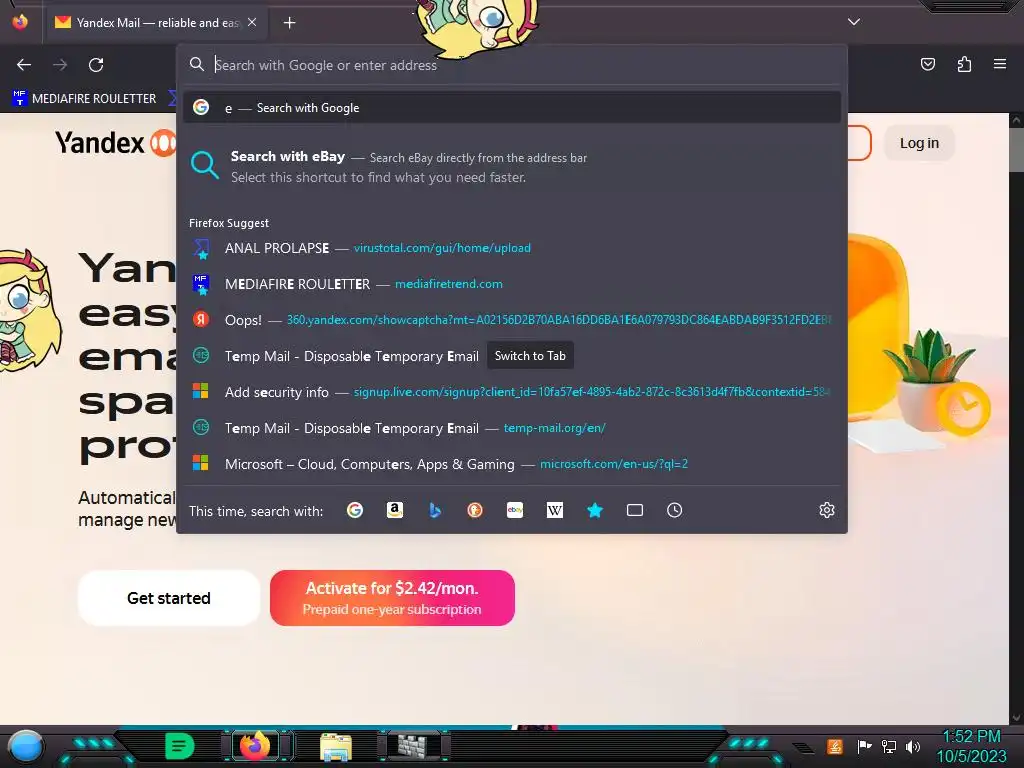The width and height of the screenshot is (1024, 768).
Task: Open File Explorer from the taskbar
Action: [336, 746]
